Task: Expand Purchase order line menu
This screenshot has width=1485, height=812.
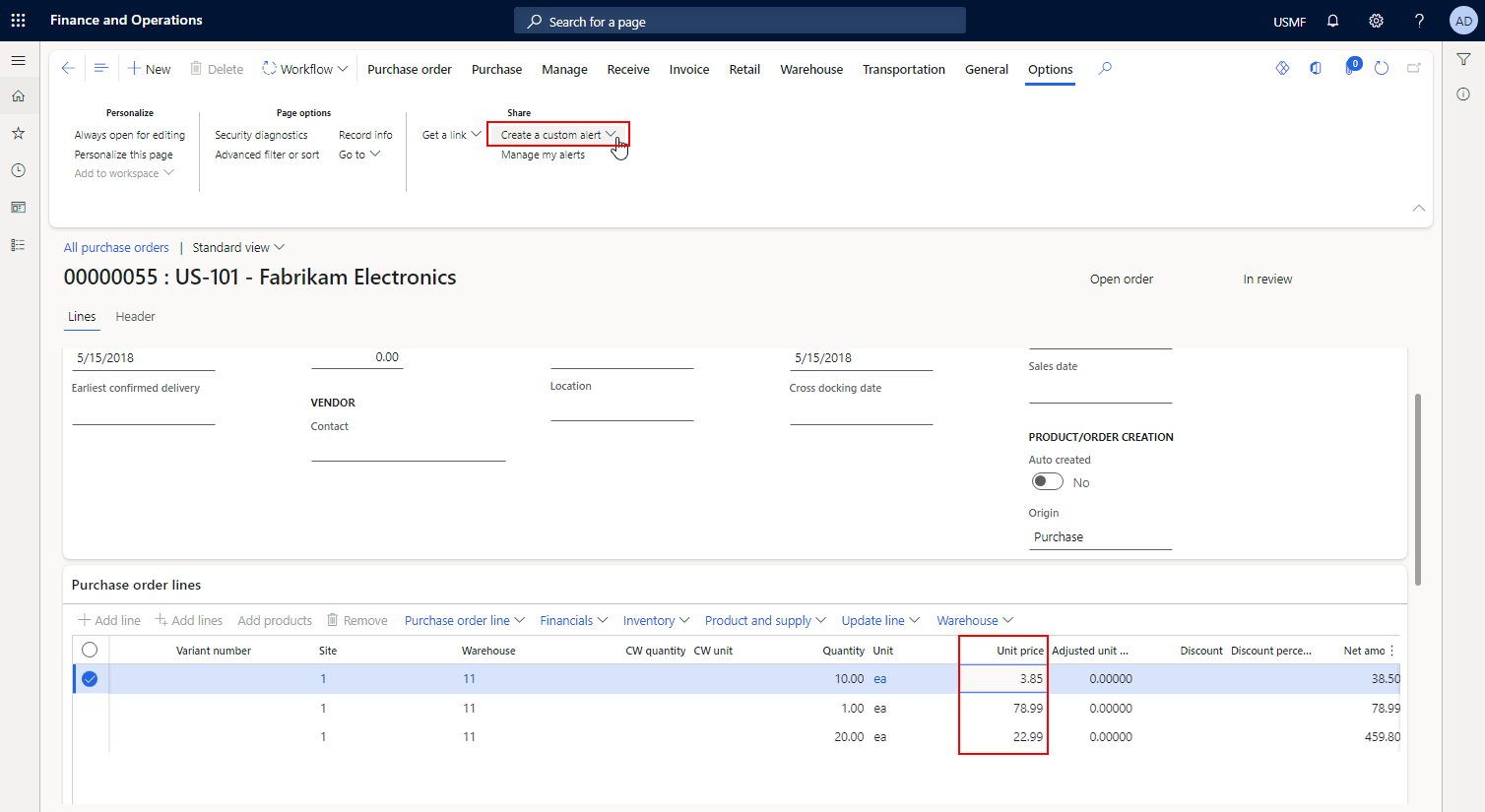Action: tap(465, 620)
